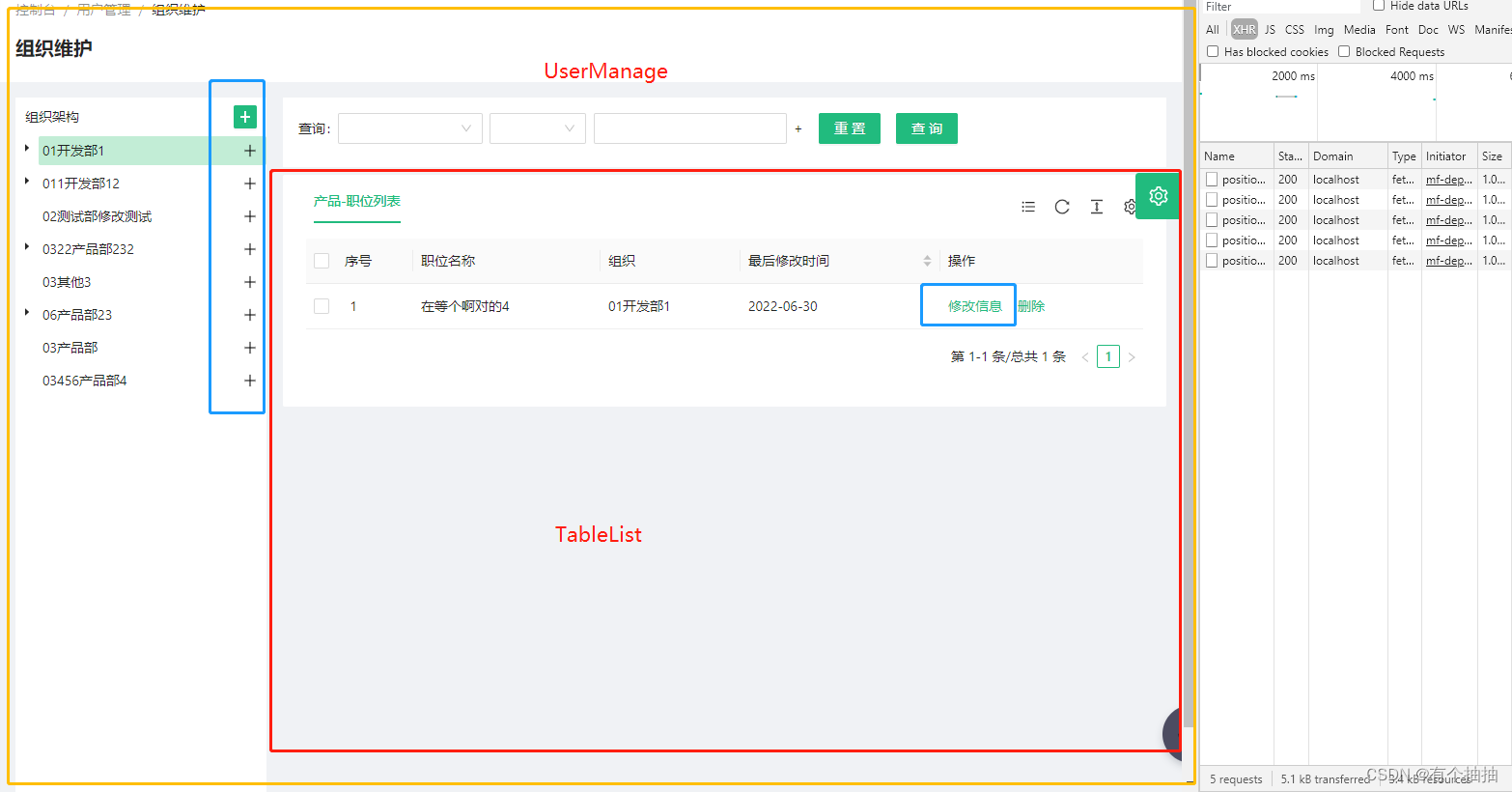Viewport: 1512px width, 792px height.
Task: Click the query text input field
Action: tap(690, 127)
